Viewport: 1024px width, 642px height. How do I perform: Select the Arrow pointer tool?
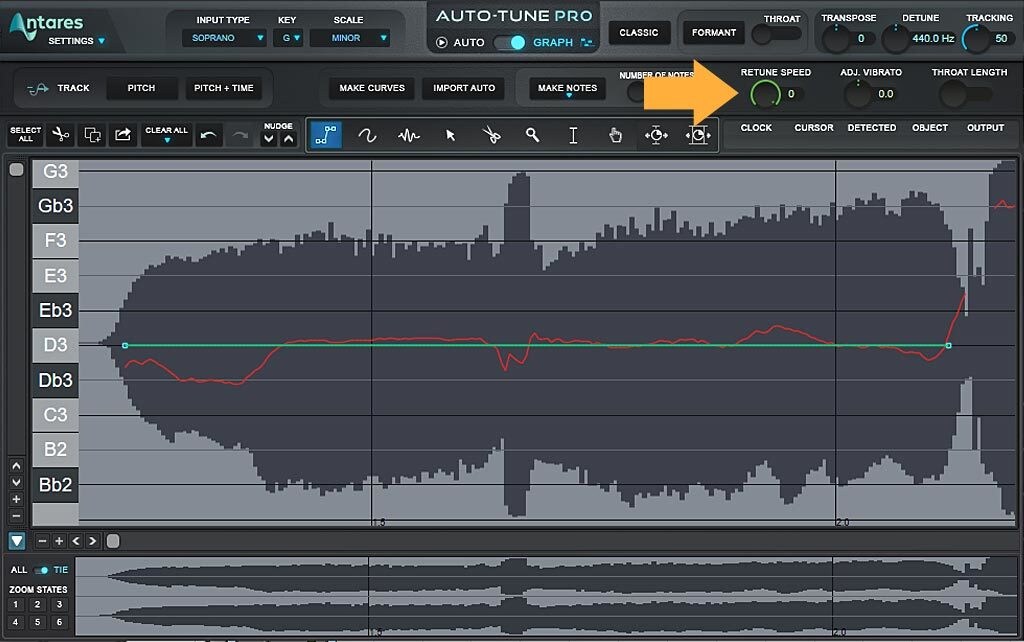pyautogui.click(x=450, y=135)
